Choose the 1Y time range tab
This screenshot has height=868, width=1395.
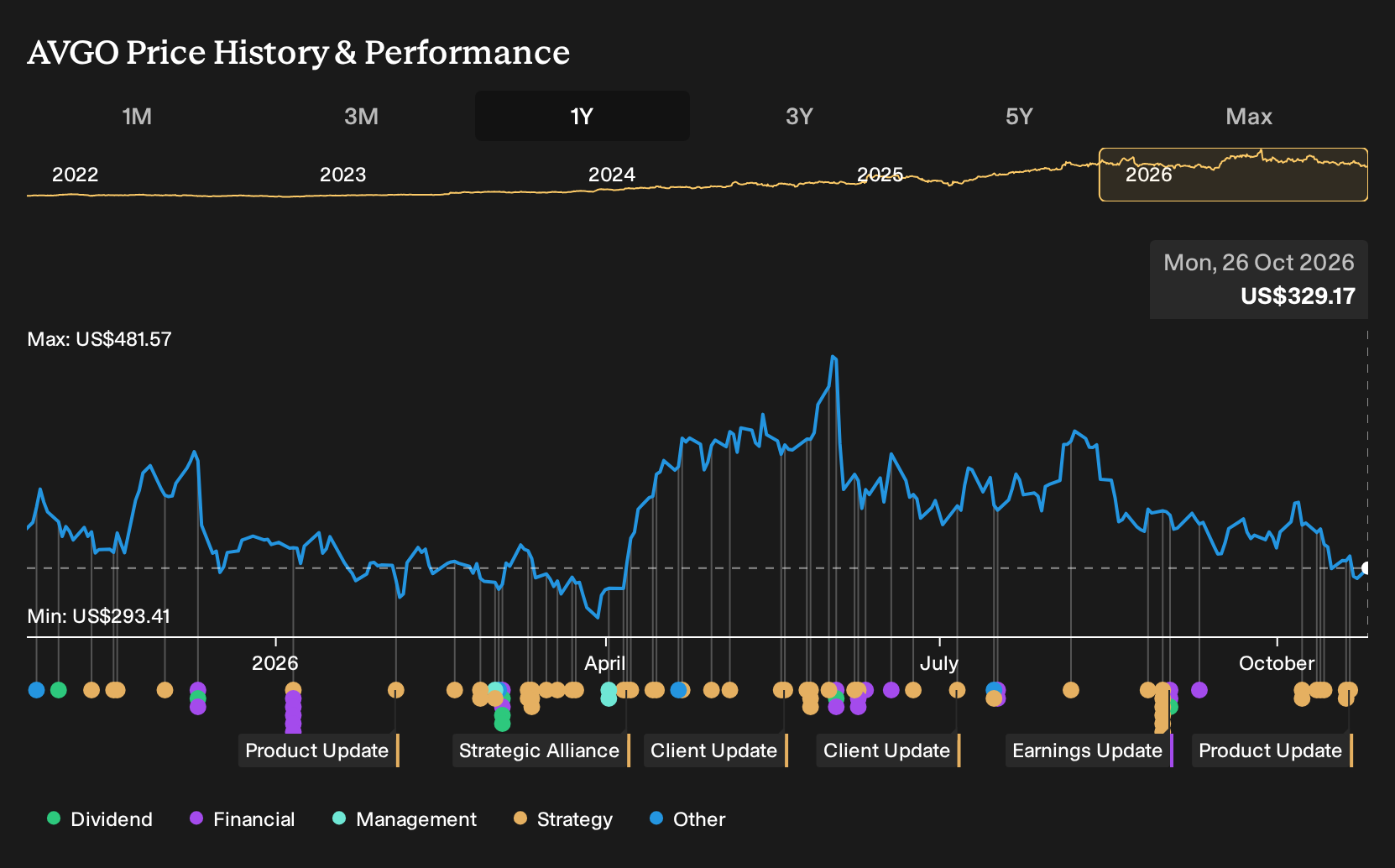pyautogui.click(x=582, y=116)
